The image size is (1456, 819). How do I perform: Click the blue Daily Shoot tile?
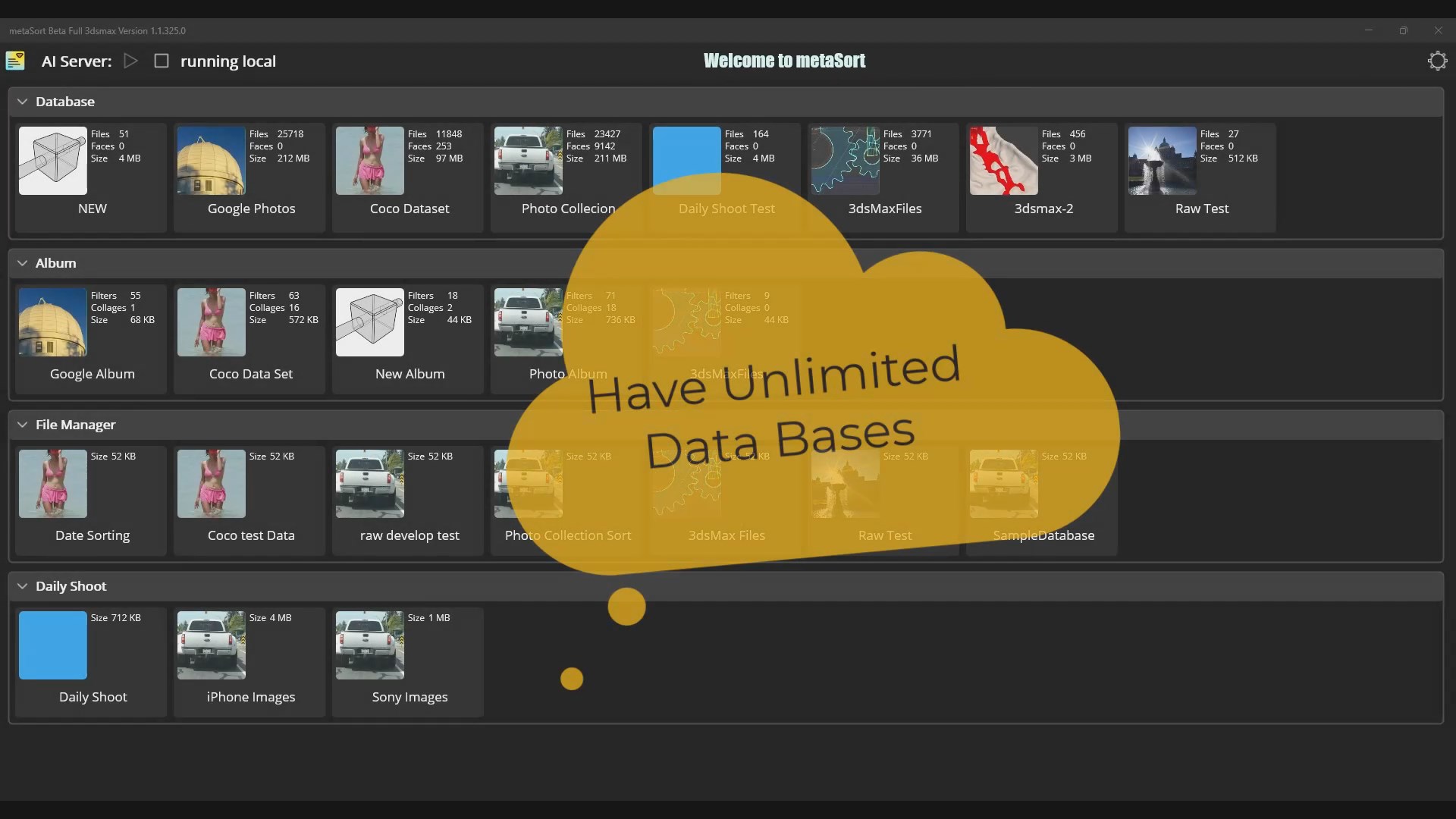53,645
